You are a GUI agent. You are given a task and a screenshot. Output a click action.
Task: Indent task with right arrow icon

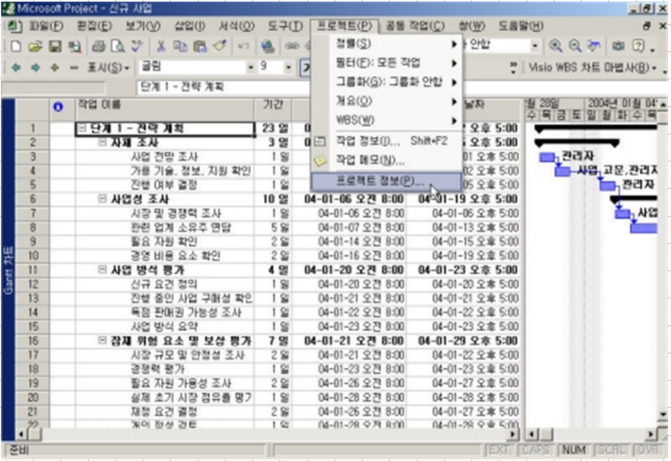pyautogui.click(x=36, y=67)
